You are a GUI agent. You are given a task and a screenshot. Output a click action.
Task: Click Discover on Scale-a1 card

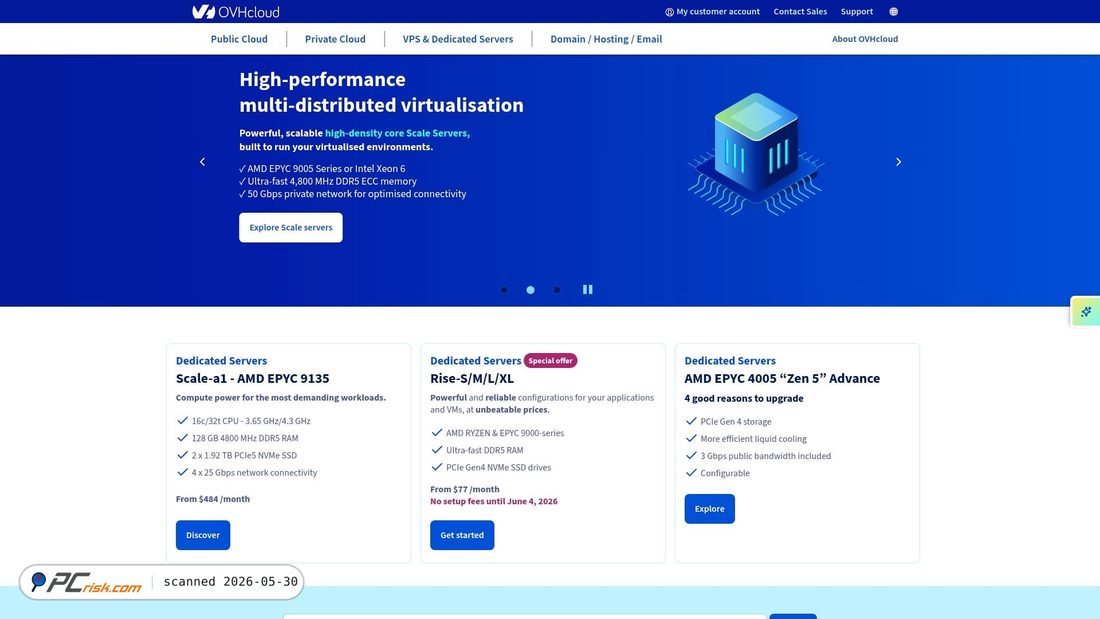[x=203, y=535]
